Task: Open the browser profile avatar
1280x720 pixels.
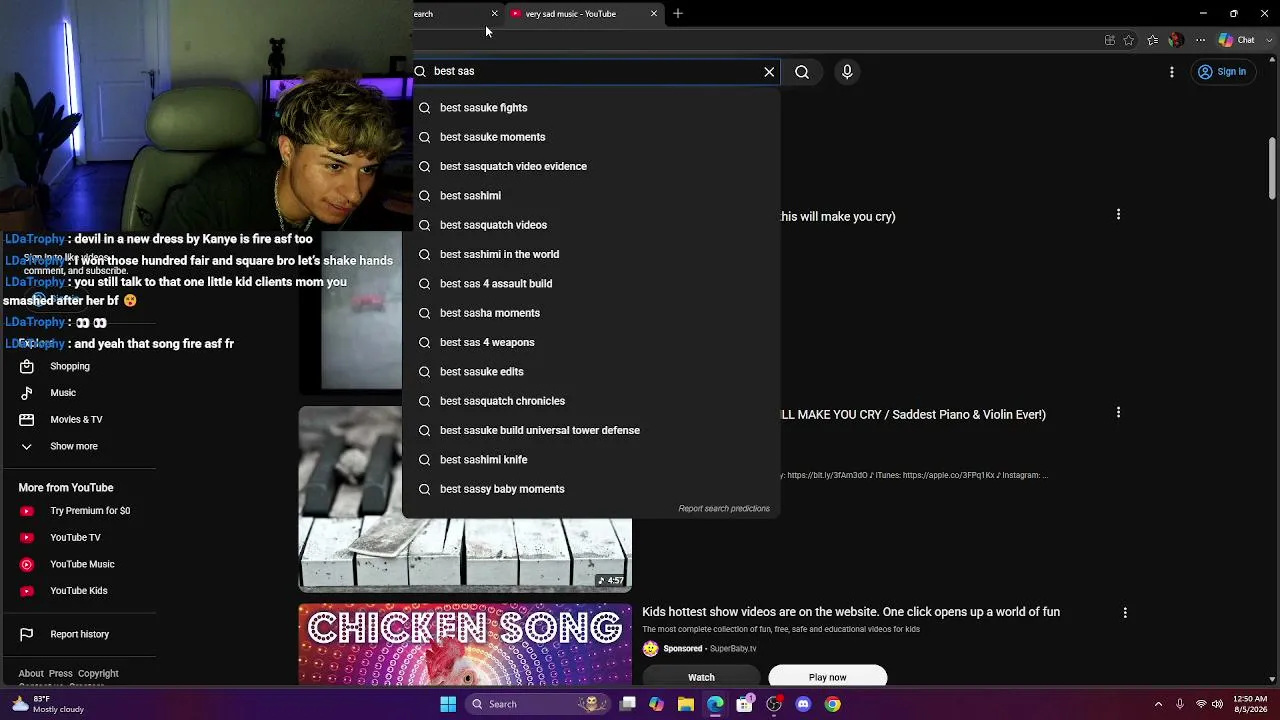Action: 1176,40
